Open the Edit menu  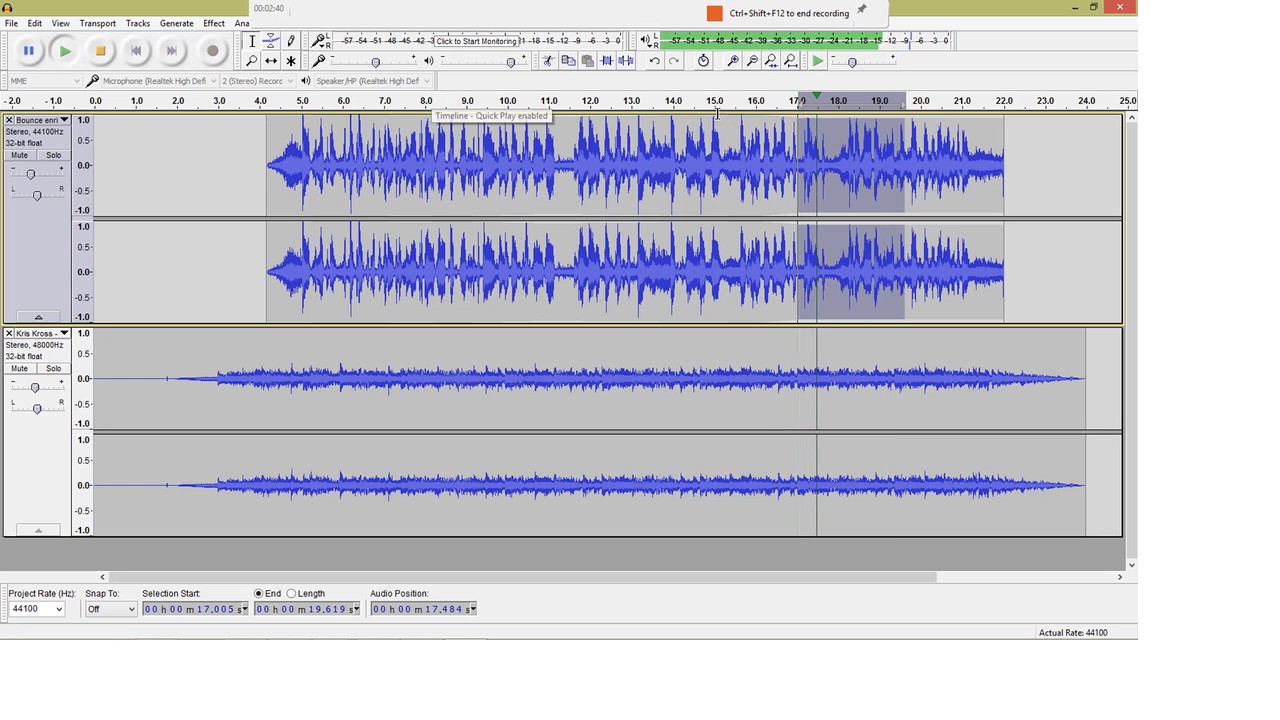[35, 23]
